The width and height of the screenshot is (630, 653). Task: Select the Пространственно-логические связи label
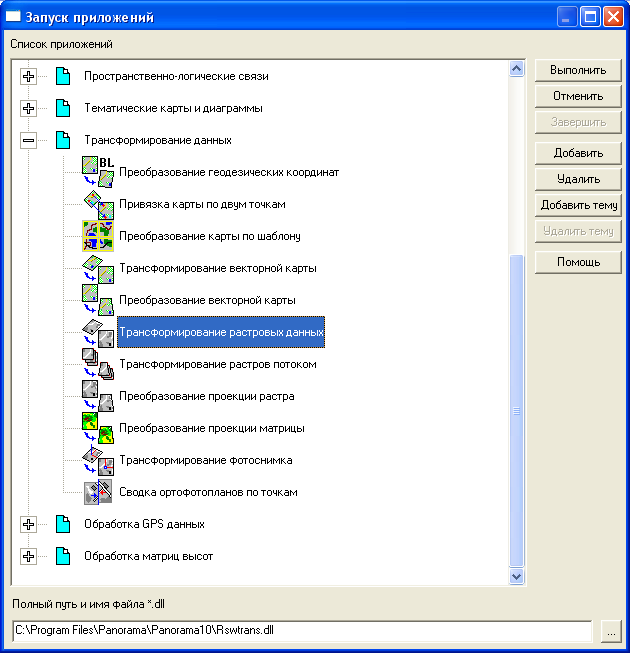click(176, 76)
